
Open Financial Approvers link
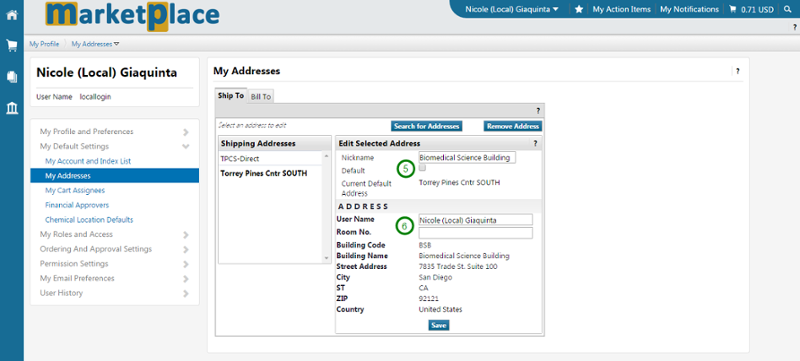tap(77, 205)
